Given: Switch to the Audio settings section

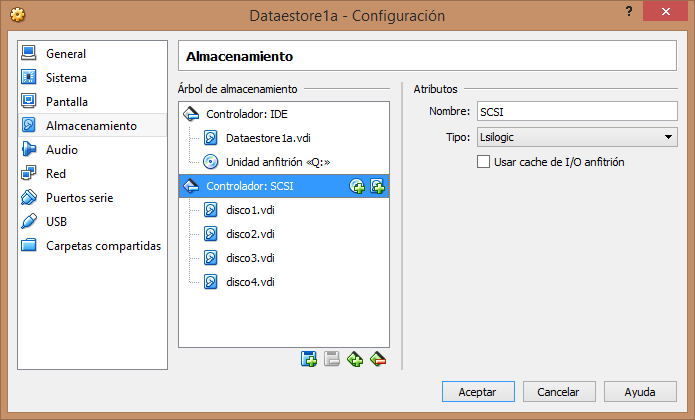Looking at the screenshot, I should point(62,150).
